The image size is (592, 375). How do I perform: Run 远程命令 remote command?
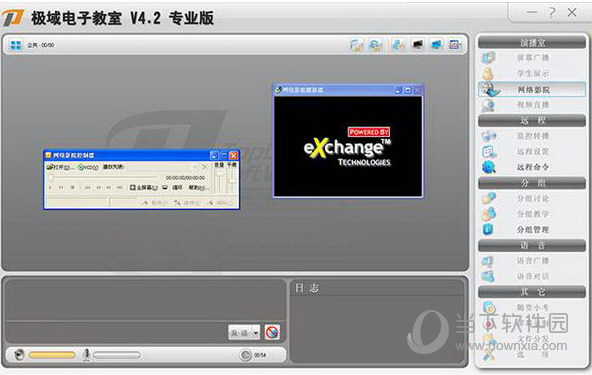point(532,167)
